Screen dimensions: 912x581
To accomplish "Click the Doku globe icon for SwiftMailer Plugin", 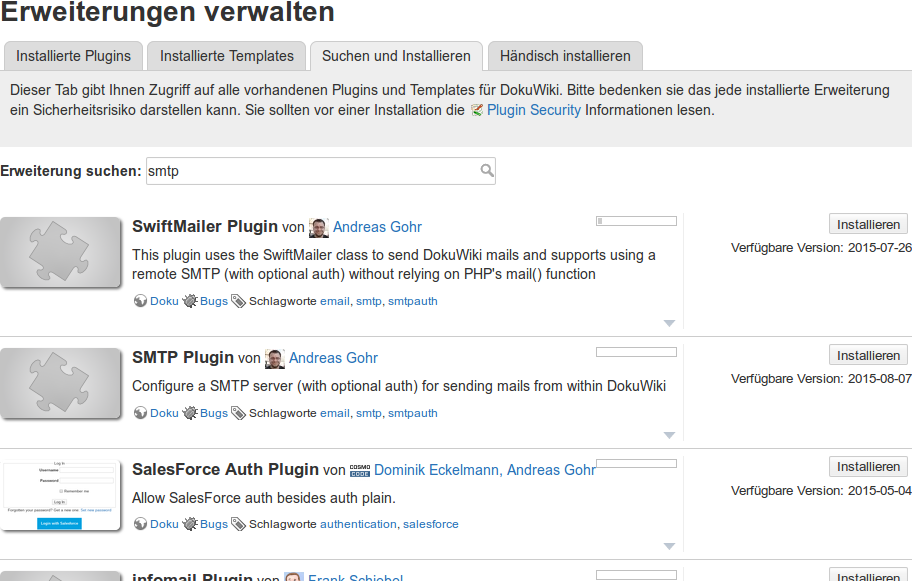I will coord(140,301).
